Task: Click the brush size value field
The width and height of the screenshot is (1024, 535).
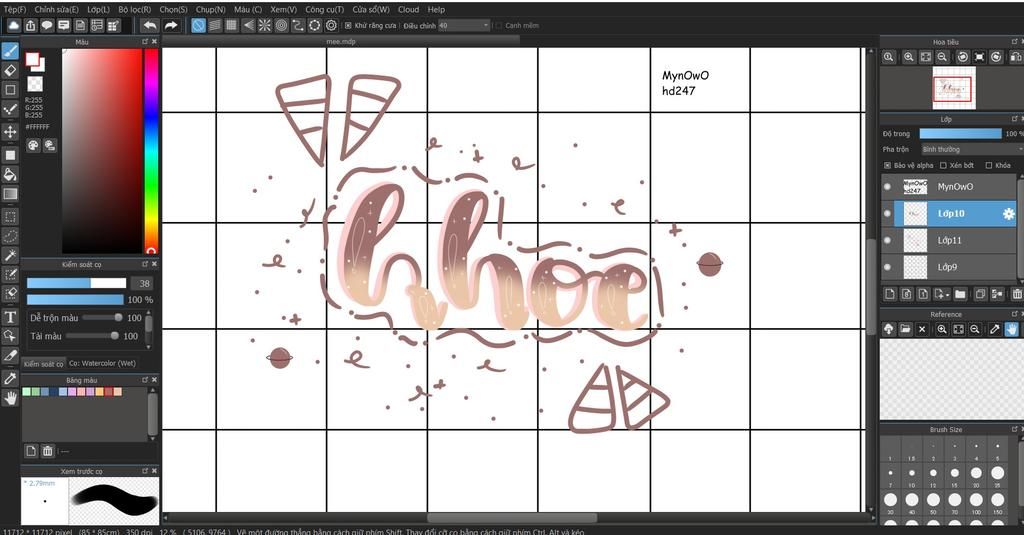Action: (x=143, y=283)
